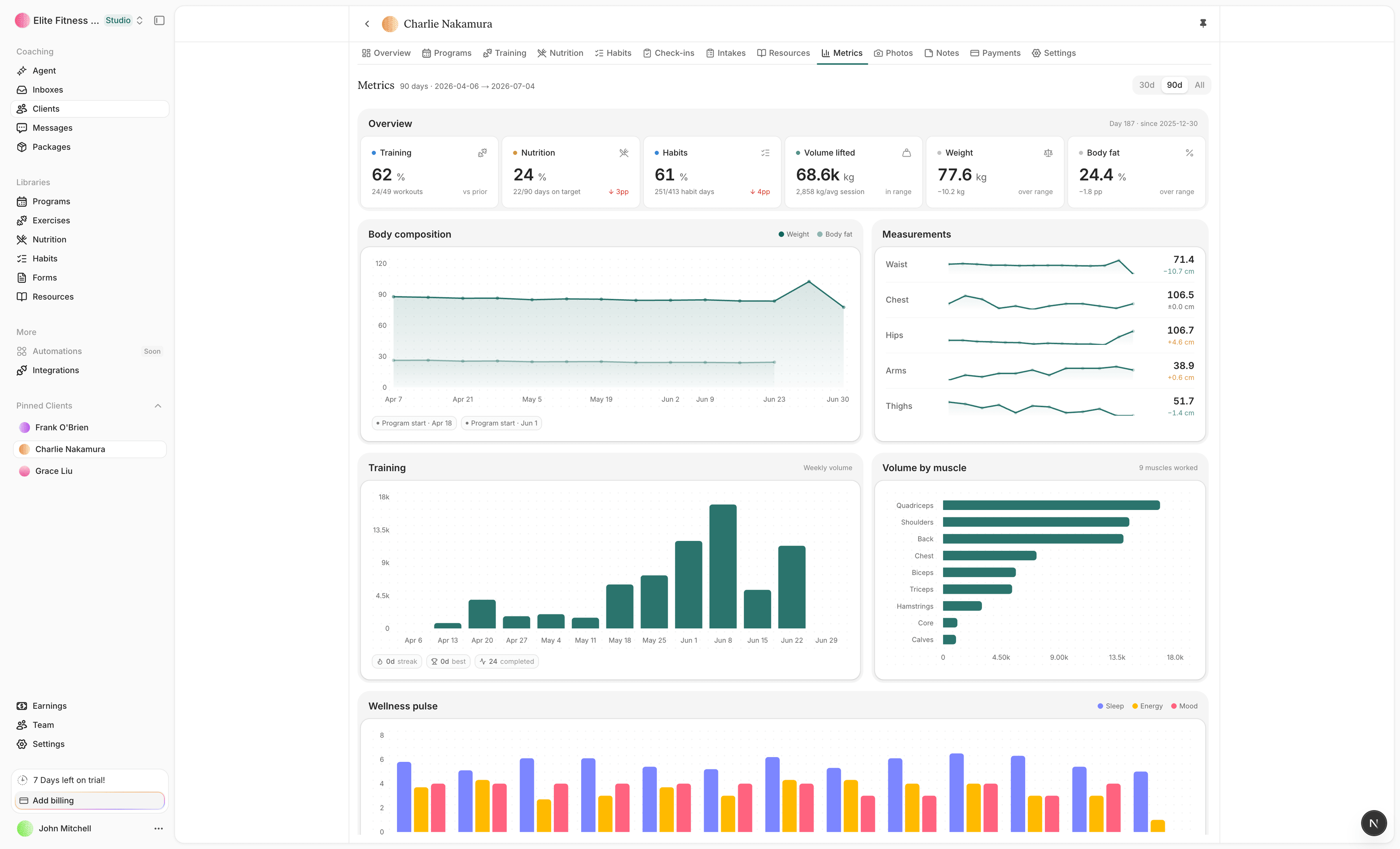This screenshot has height=849, width=1400.
Task: Click the Program start Apr 18 marker
Action: (x=414, y=423)
